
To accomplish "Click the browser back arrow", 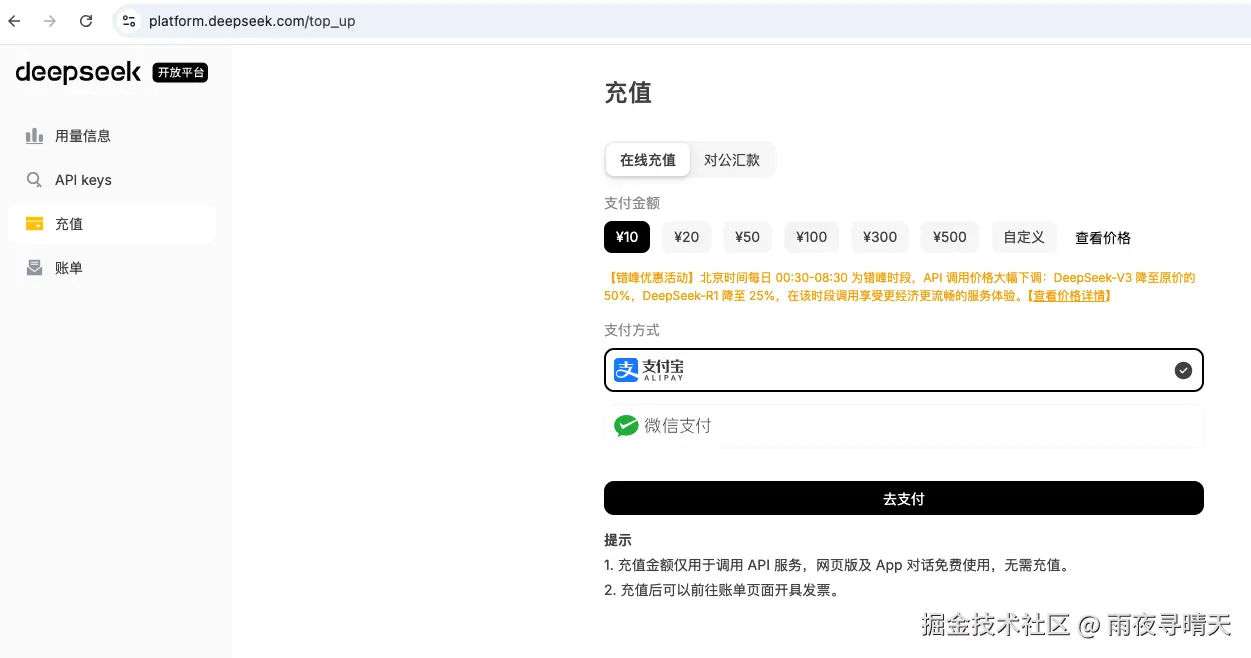I will tap(14, 20).
